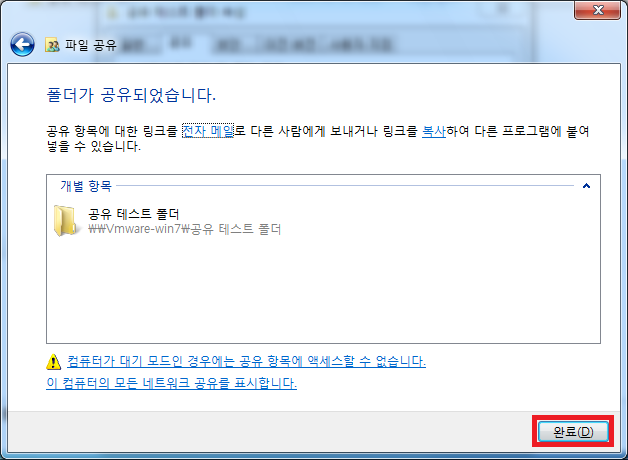
Task: Select the yellow shared folder icon
Action: point(65,221)
